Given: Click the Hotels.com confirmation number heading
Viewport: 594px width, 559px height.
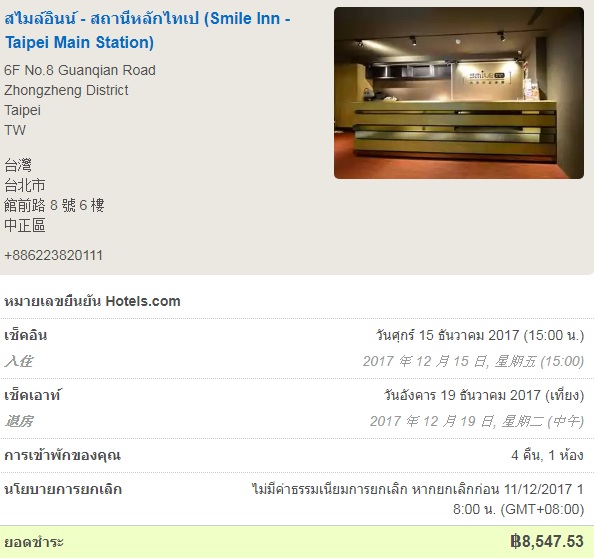Looking at the screenshot, I should pos(92,301).
